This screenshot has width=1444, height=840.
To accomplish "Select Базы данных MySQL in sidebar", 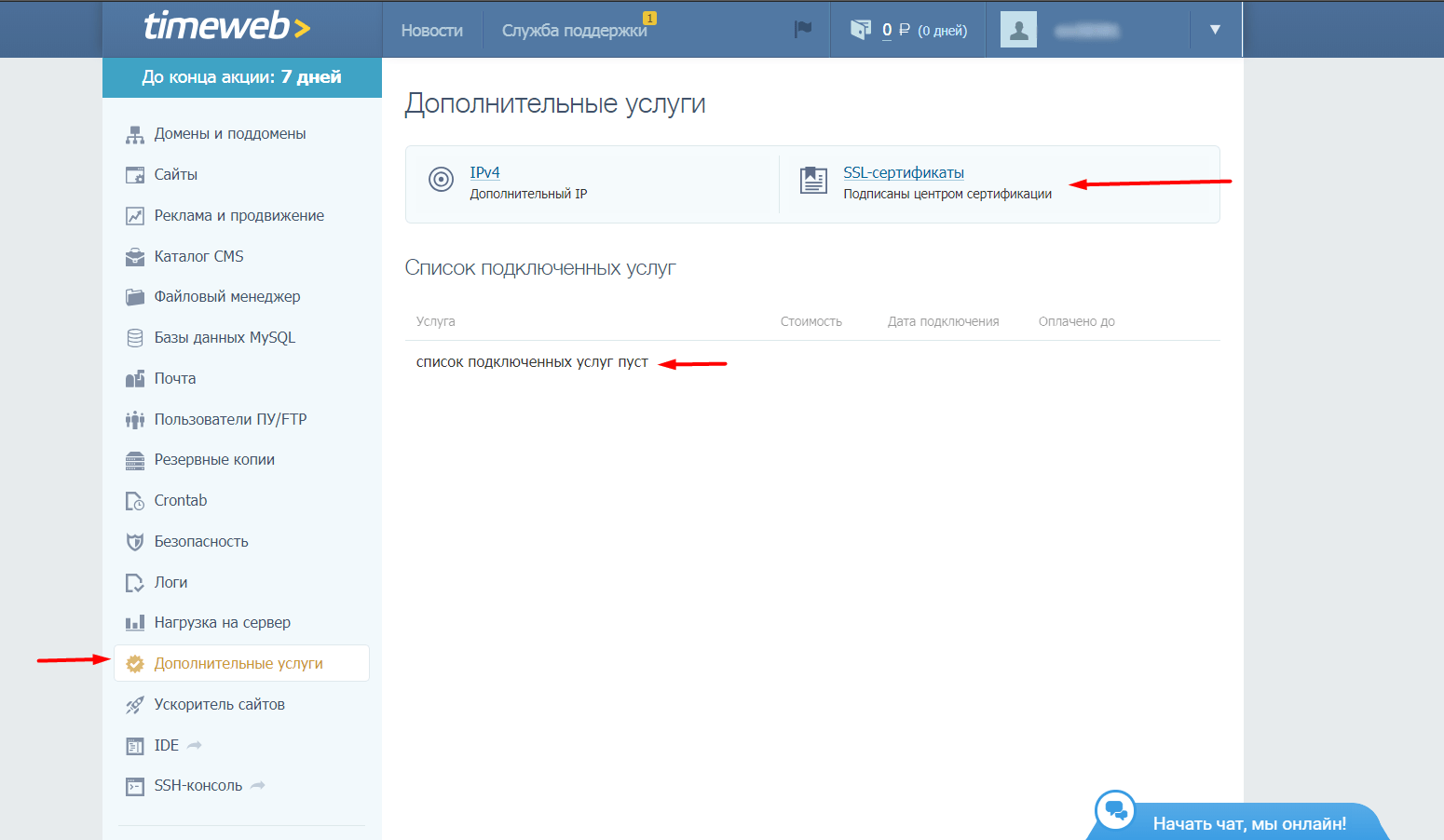I will point(225,338).
